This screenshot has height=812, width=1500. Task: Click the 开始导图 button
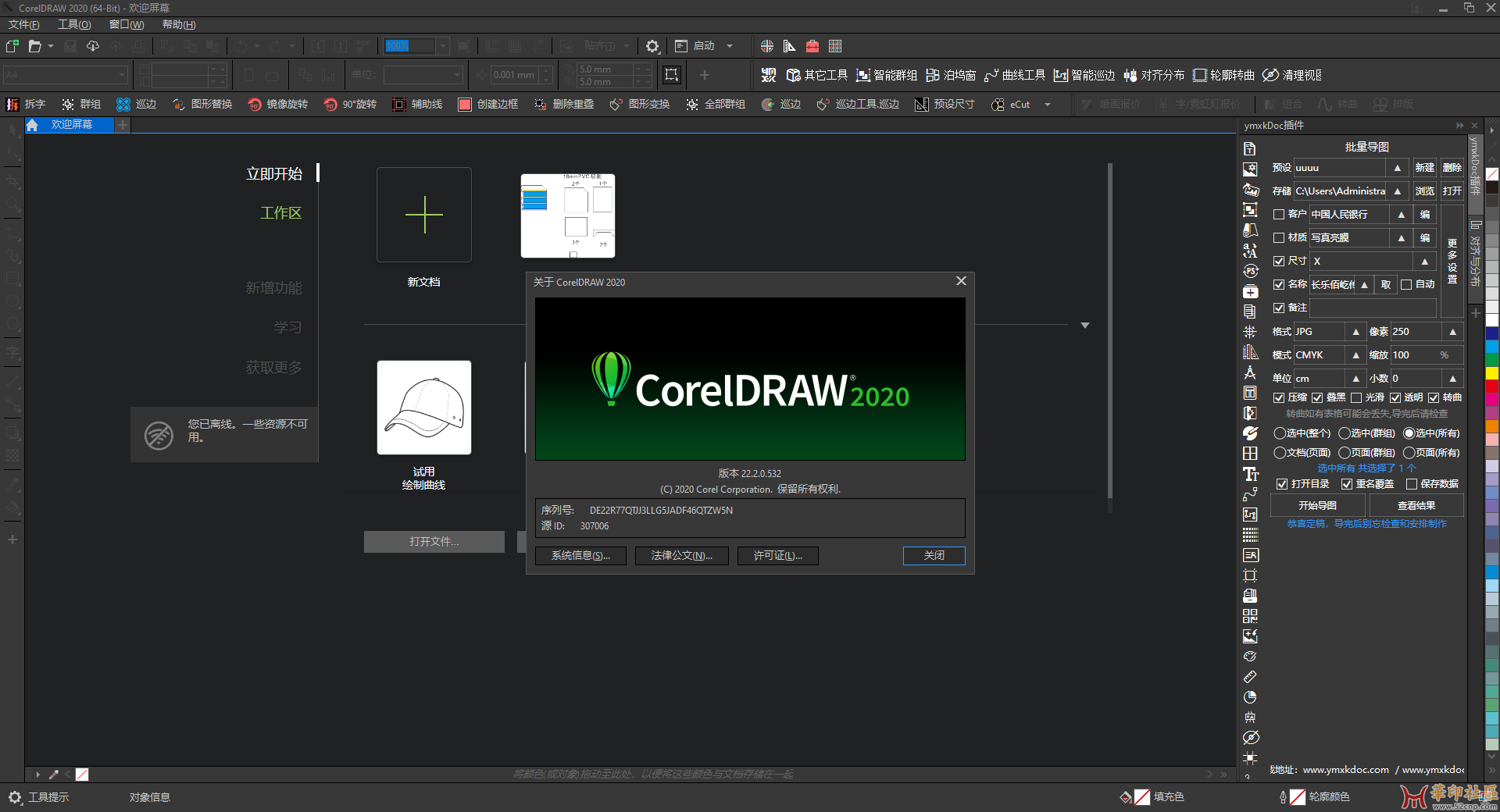click(1318, 505)
